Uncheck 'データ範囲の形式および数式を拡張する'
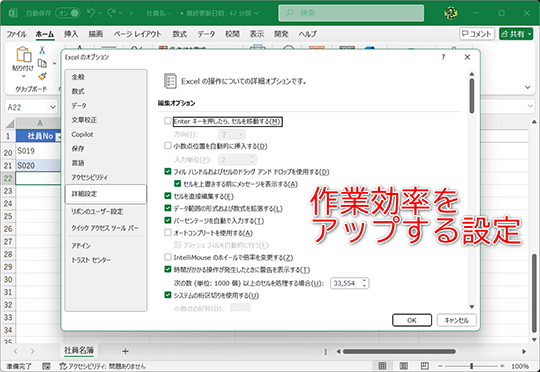 click(168, 208)
